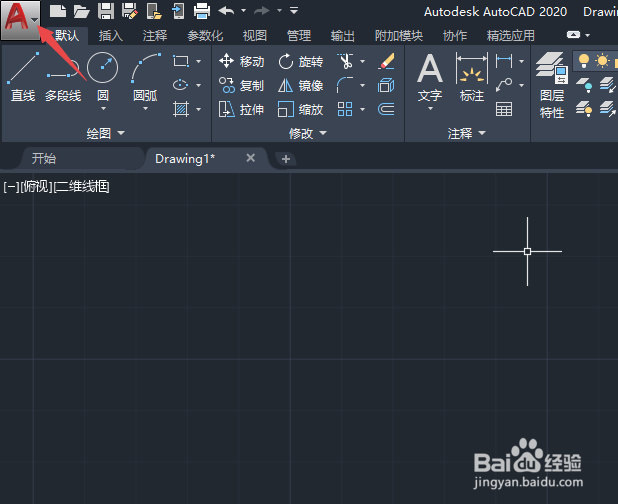Select the rectangle draw tool
This screenshot has height=504, width=618.
pos(181,61)
